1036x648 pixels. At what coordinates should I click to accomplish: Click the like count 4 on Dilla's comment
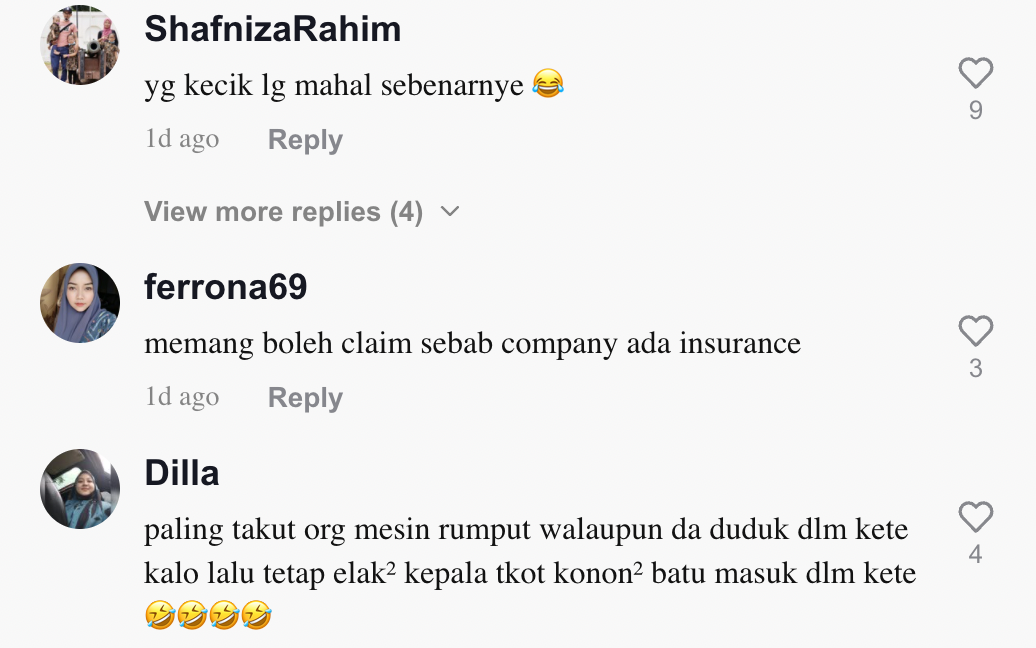click(976, 554)
